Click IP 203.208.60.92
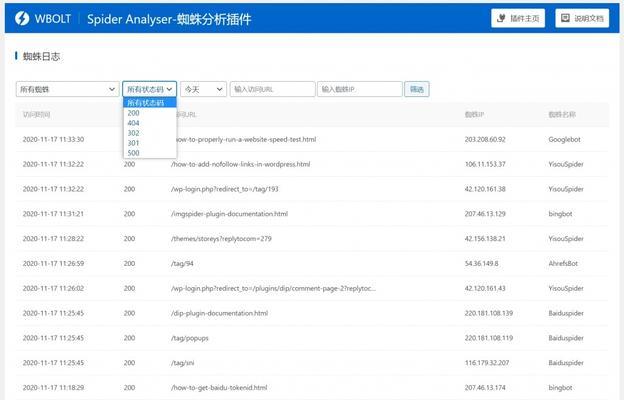The width and height of the screenshot is (624, 400). pyautogui.click(x=485, y=139)
